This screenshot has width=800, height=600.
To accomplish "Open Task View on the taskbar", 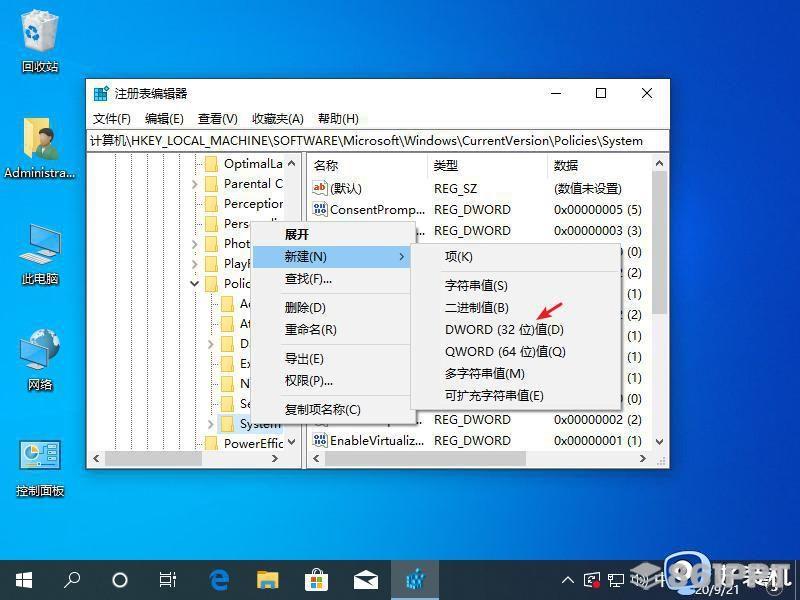I will [167, 580].
